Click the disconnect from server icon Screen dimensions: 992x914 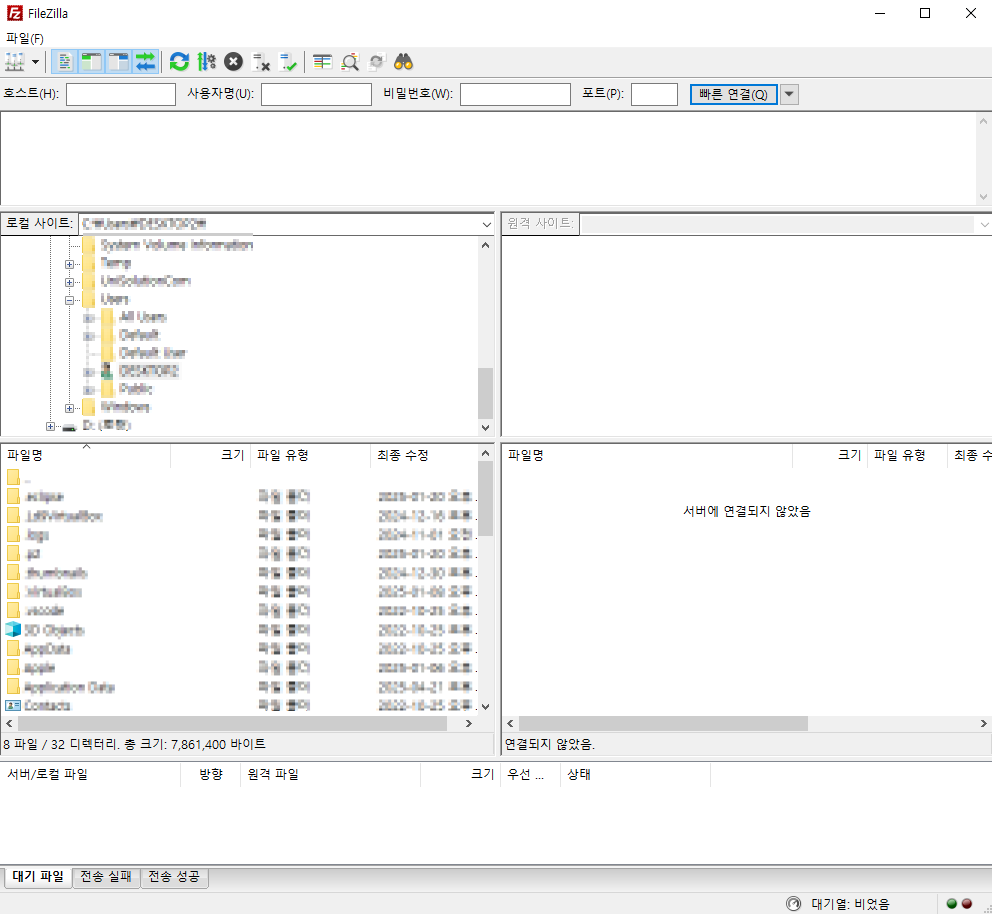(261, 62)
